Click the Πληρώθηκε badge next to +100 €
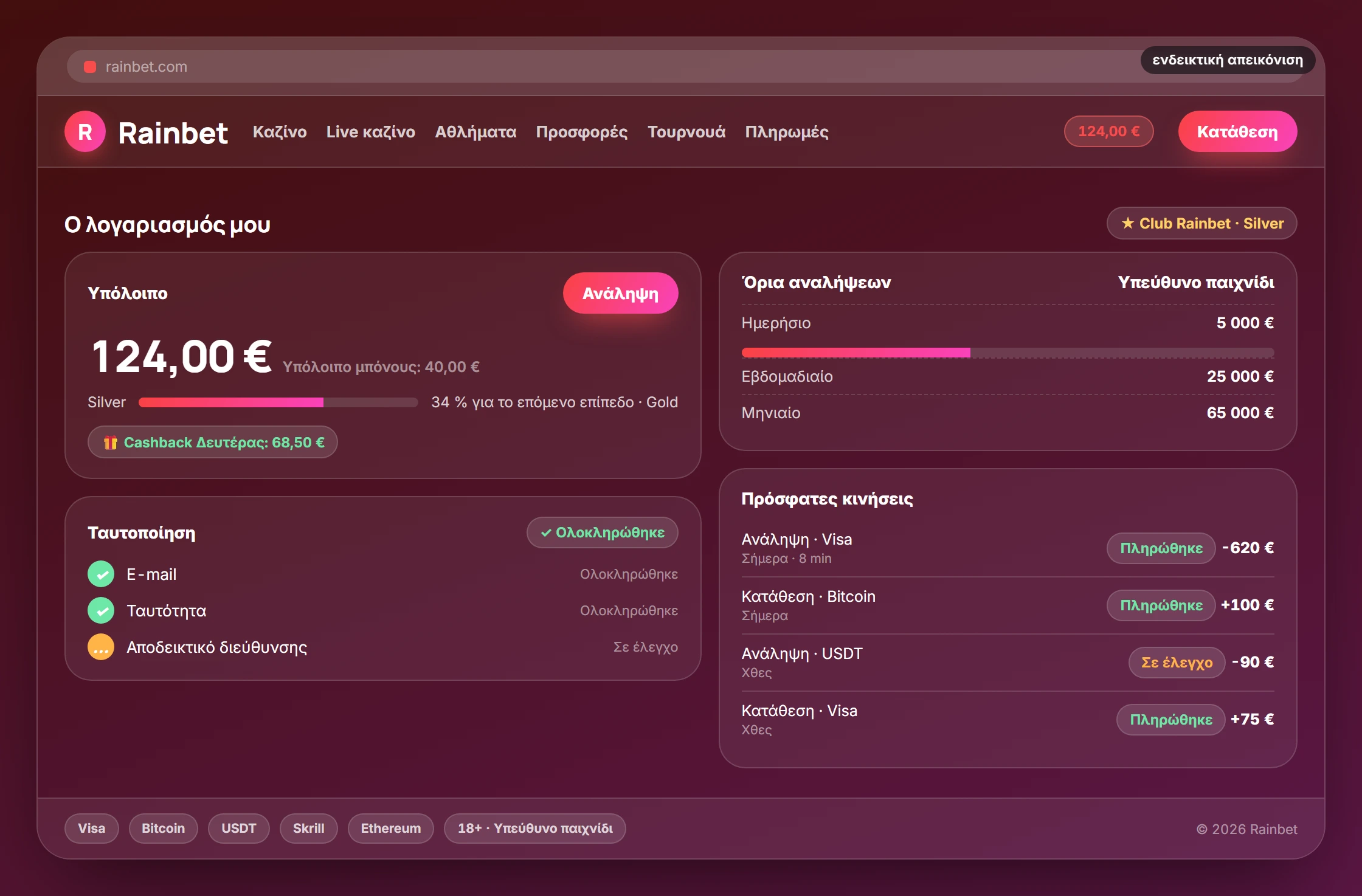 (x=1161, y=605)
